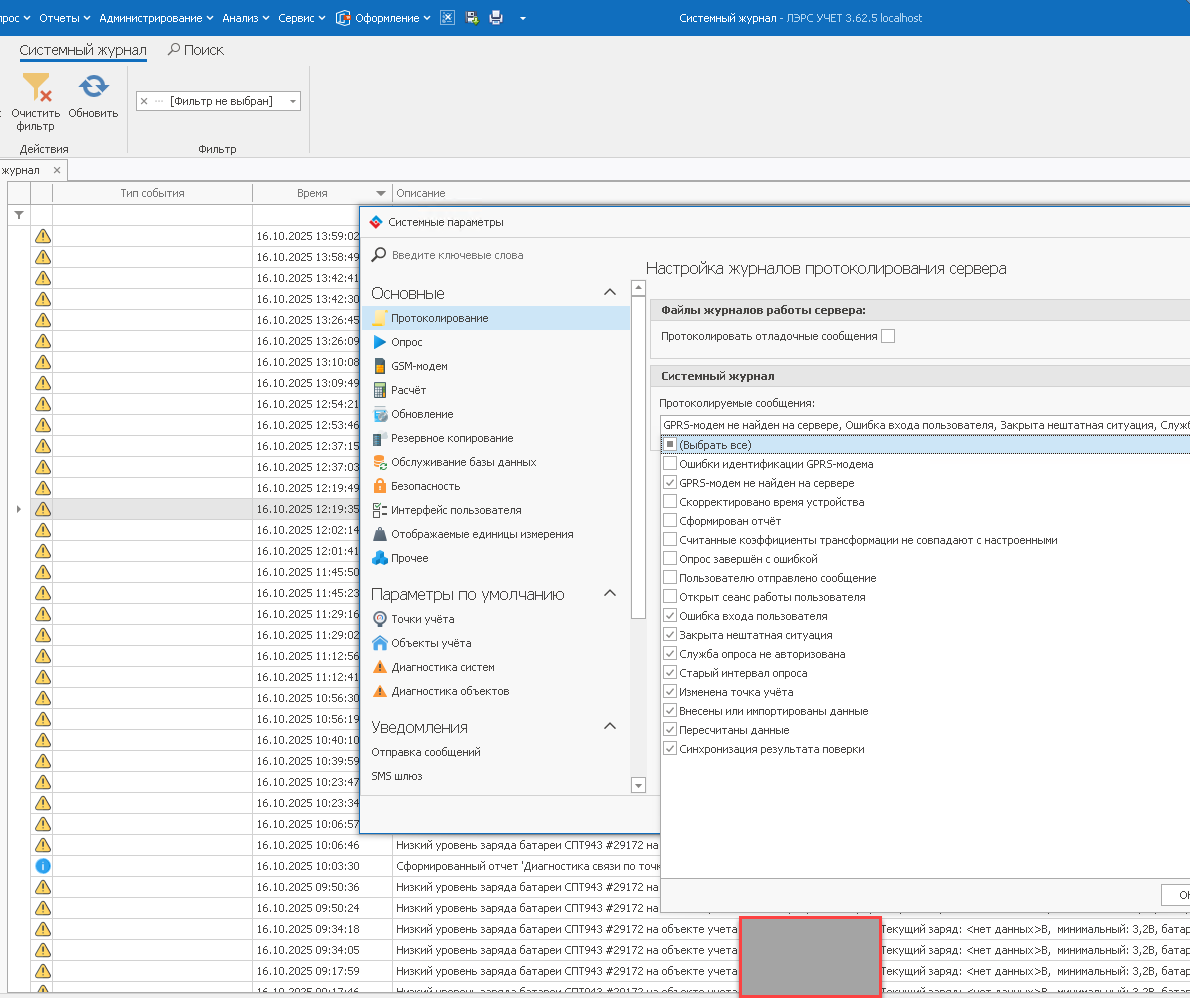Open the Администрирование menu
The height and width of the screenshot is (998, 1190).
click(x=156, y=18)
